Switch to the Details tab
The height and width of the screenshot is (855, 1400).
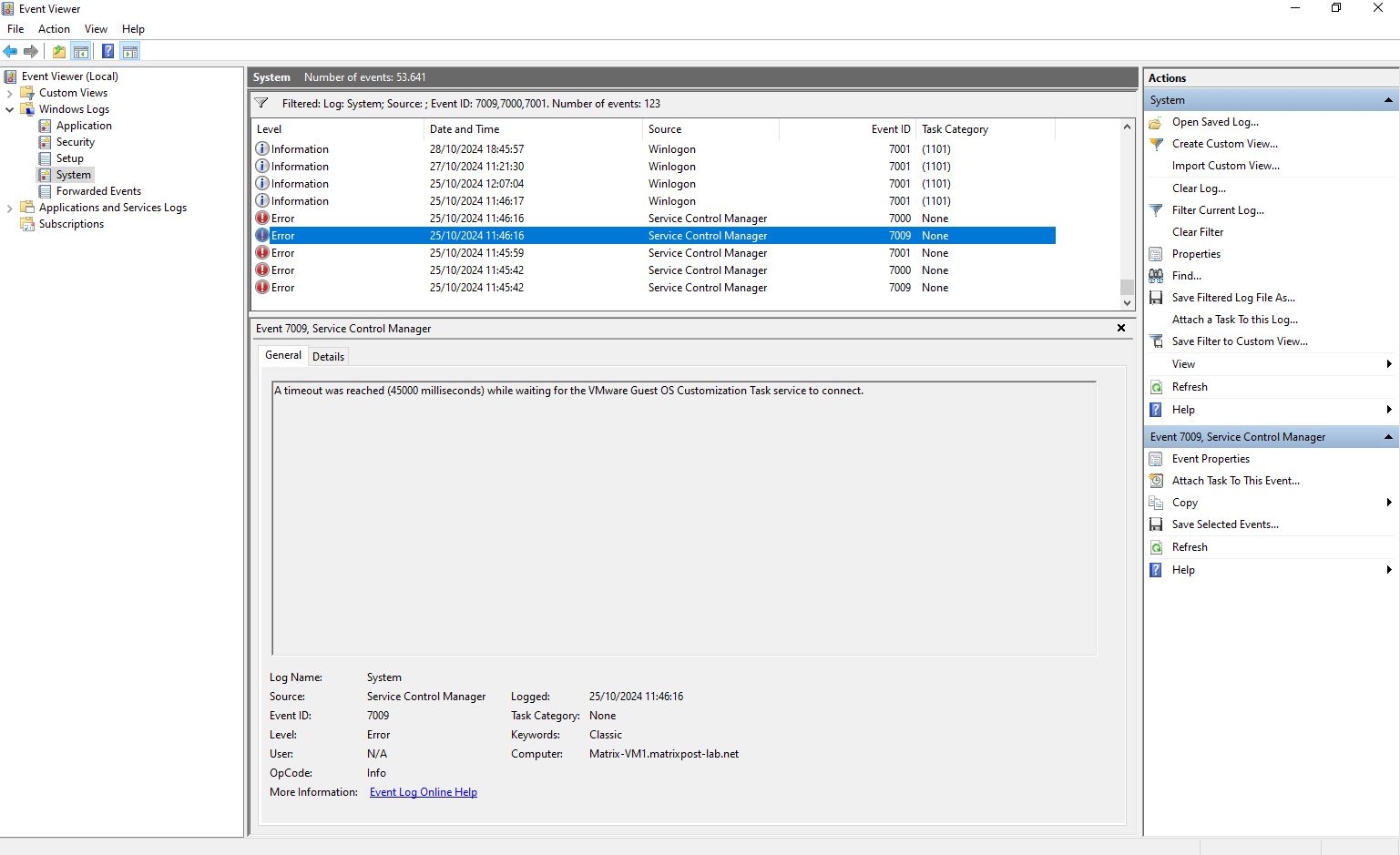pos(328,357)
